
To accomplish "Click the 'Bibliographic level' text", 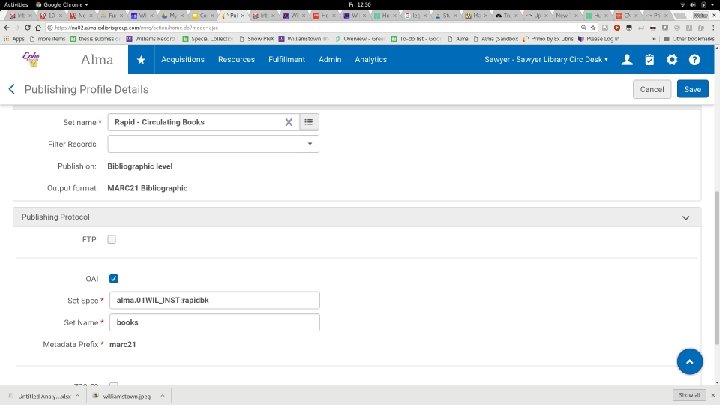I will (140, 166).
